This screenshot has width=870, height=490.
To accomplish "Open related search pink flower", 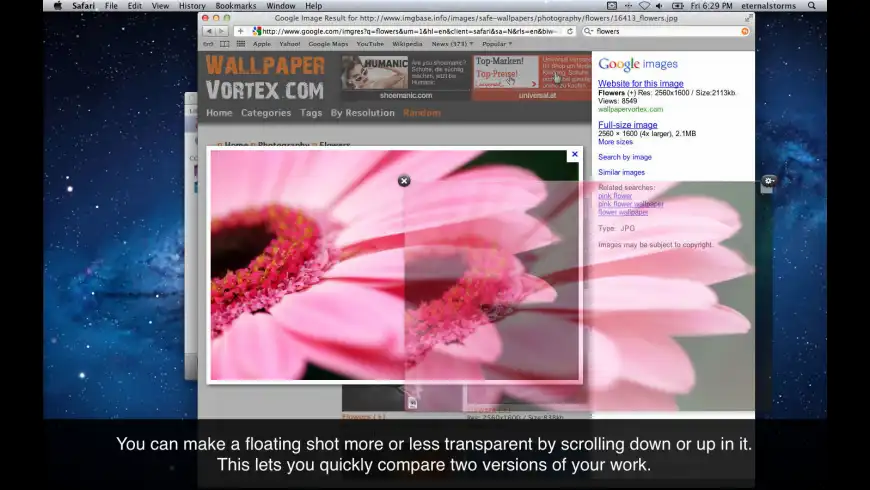I will (x=615, y=196).
